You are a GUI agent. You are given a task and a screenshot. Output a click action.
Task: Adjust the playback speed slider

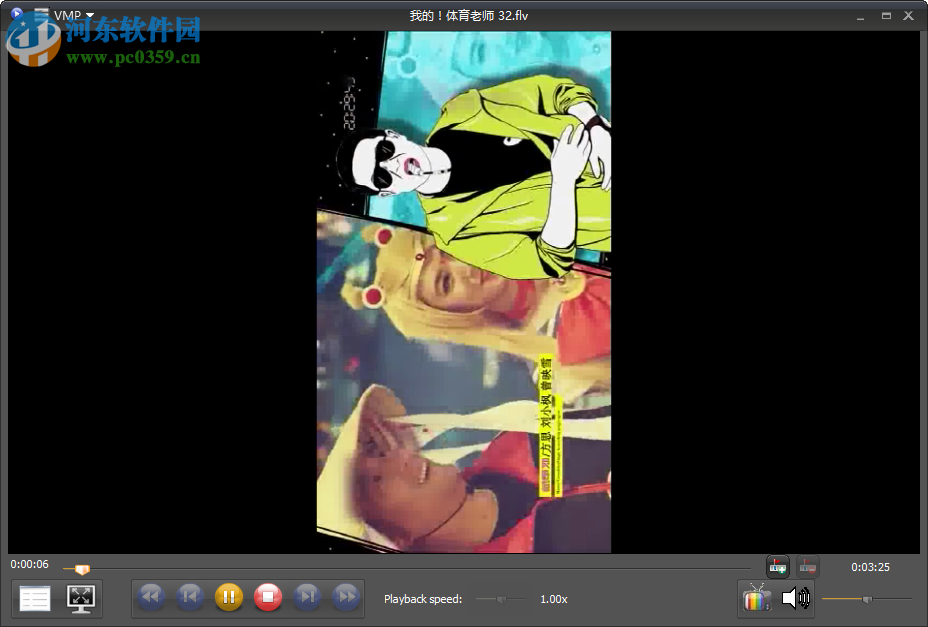pos(501,599)
